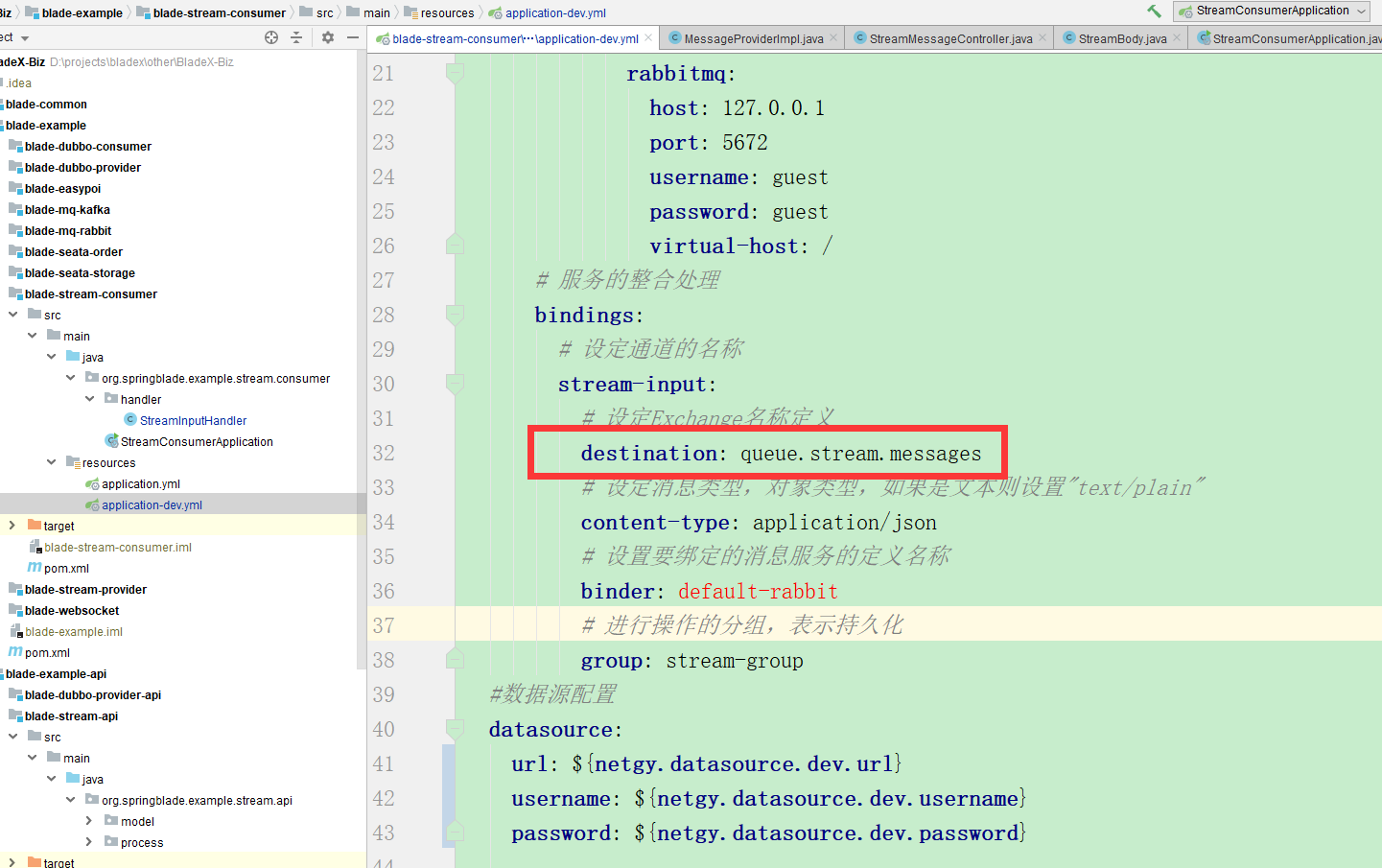
Task: Collapse all nodes via Project panel toolbar icon
Action: 296,37
